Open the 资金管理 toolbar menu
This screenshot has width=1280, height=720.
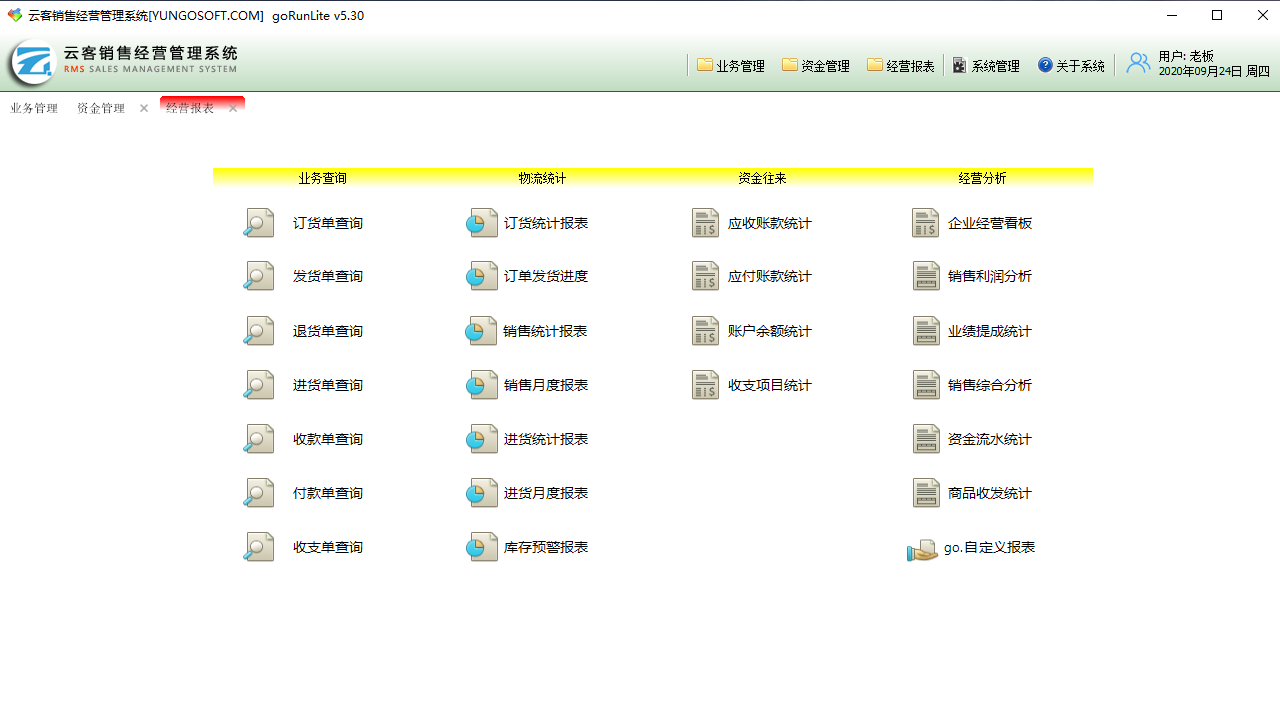pyautogui.click(x=816, y=66)
